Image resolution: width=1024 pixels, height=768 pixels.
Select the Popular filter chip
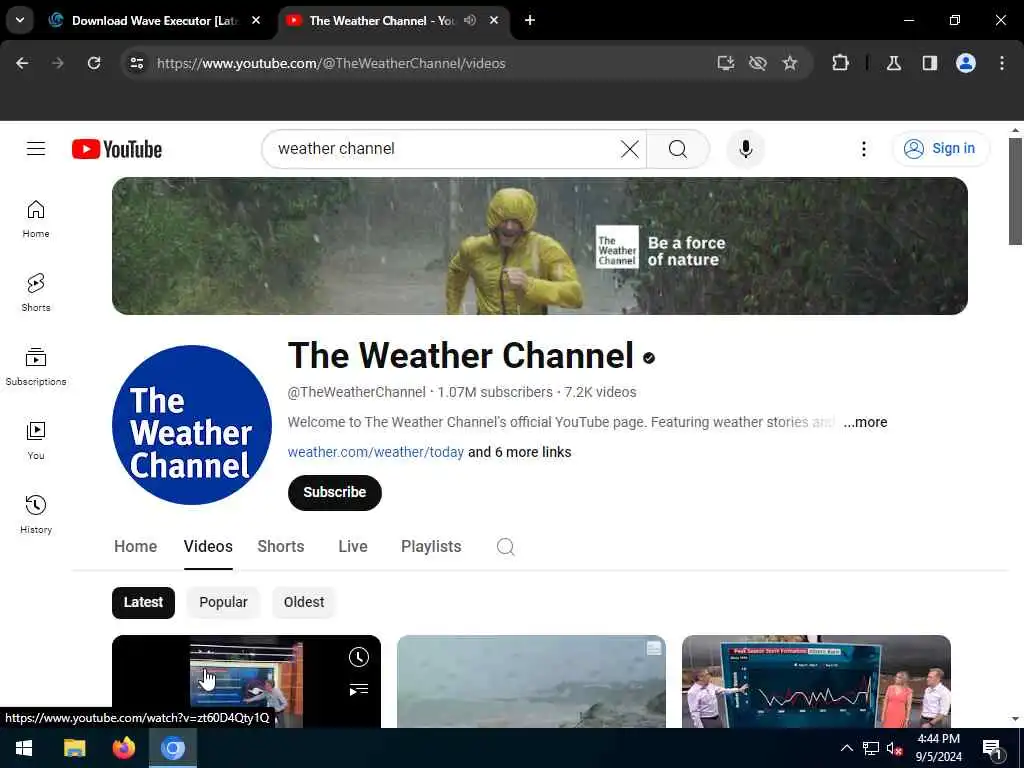(223, 602)
